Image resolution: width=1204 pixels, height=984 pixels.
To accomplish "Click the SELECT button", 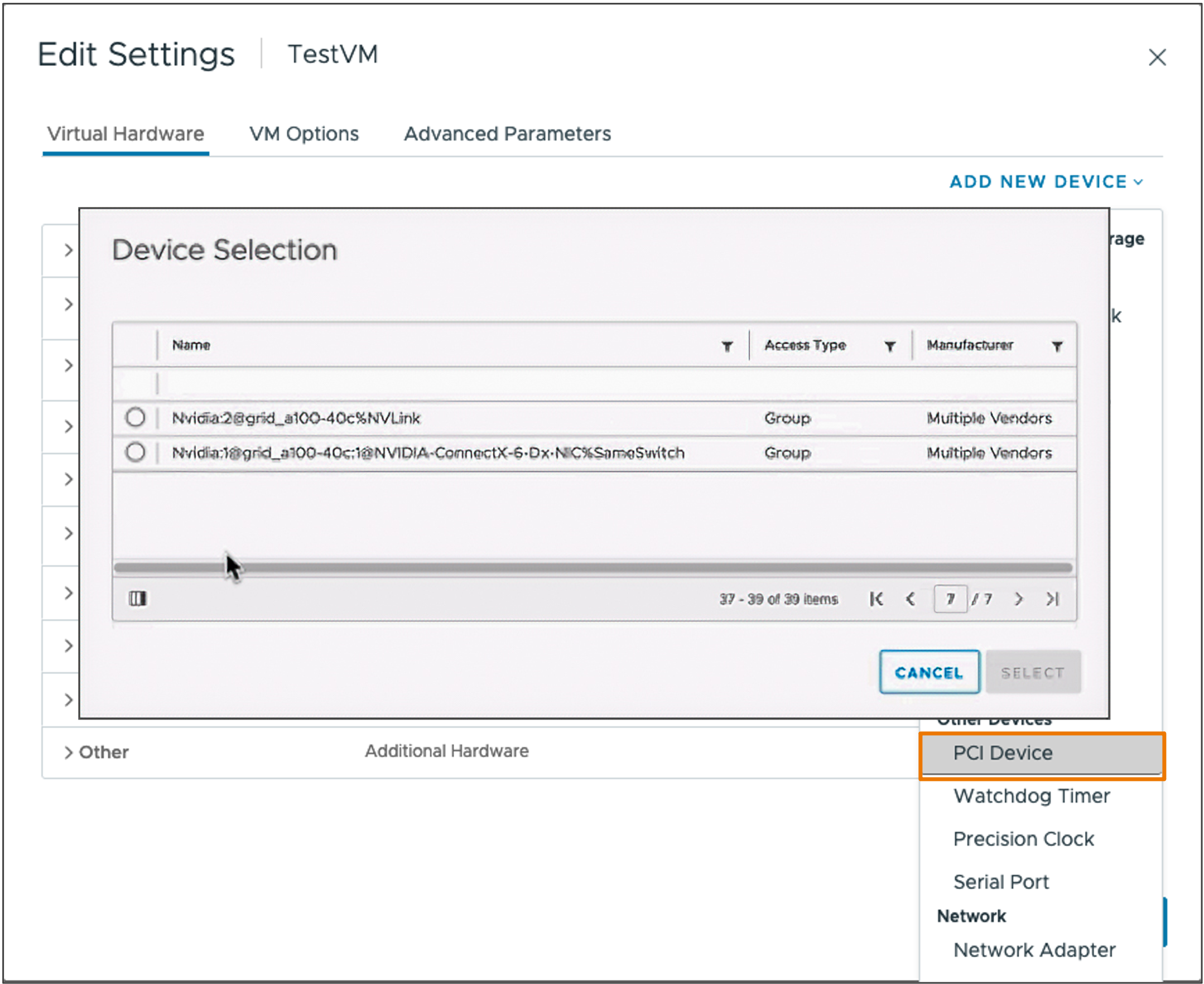I will (x=1033, y=672).
